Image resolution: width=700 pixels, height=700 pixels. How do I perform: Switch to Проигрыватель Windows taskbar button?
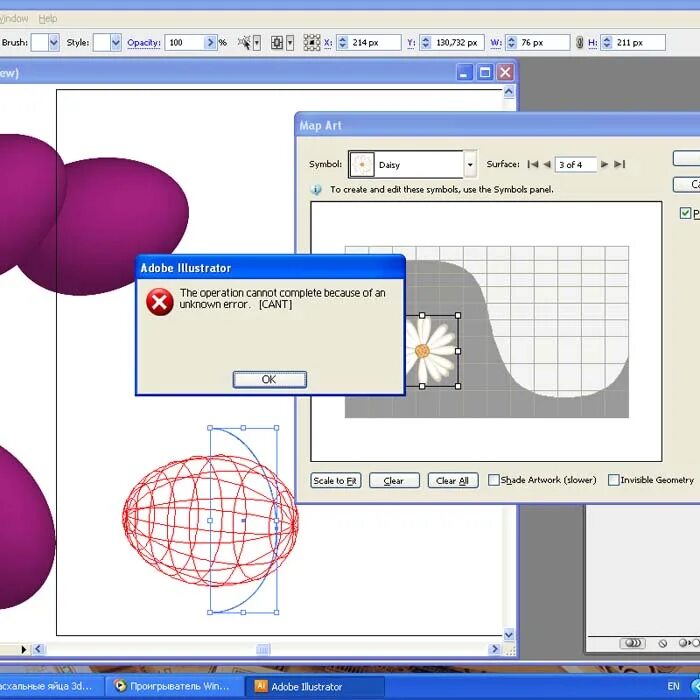[175, 686]
